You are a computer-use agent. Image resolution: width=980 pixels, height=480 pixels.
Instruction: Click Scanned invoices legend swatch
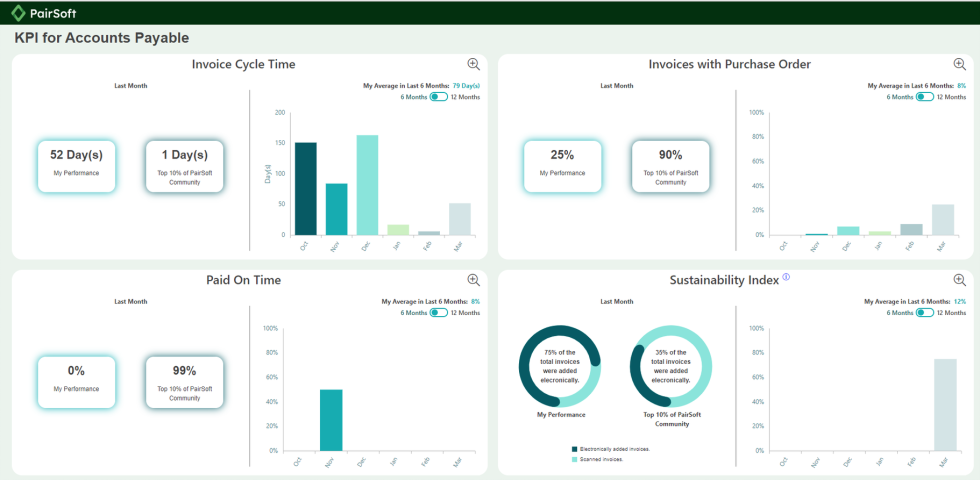pyautogui.click(x=574, y=459)
